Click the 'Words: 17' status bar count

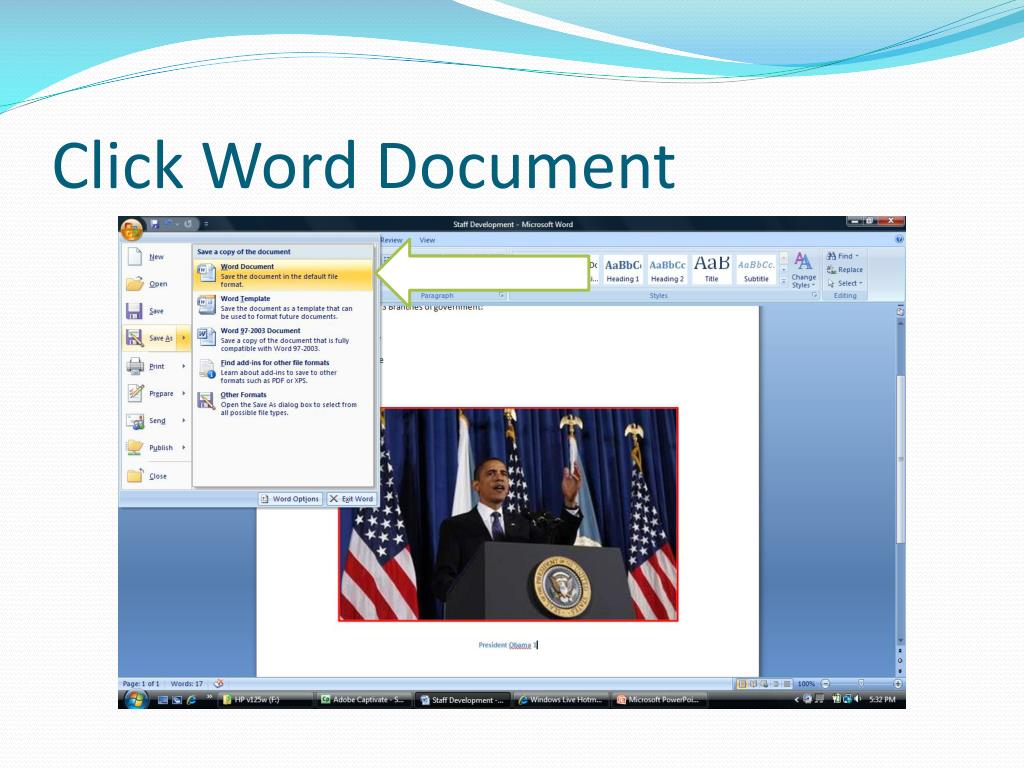187,684
